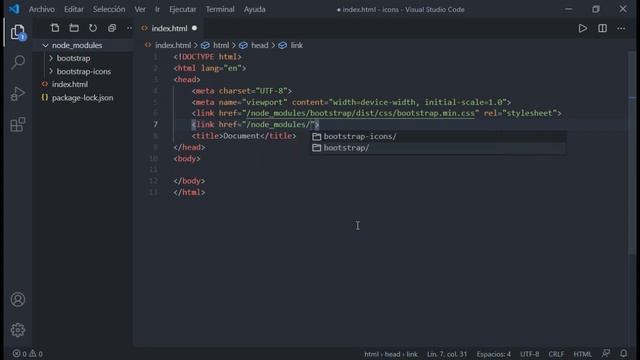The height and width of the screenshot is (360, 640).
Task: Change line ending via CRLF
Action: [556, 354]
